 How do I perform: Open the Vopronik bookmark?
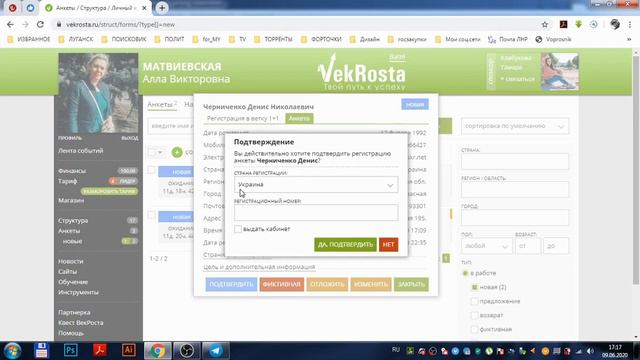click(x=553, y=39)
